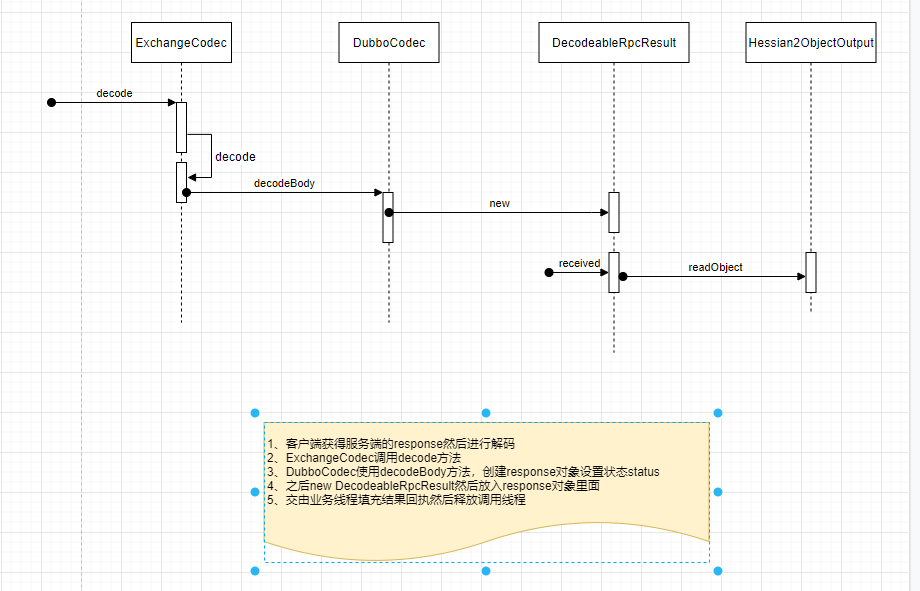Viewport: 920px width, 591px height.
Task: Select the origin dot of the new arrow
Action: click(389, 212)
